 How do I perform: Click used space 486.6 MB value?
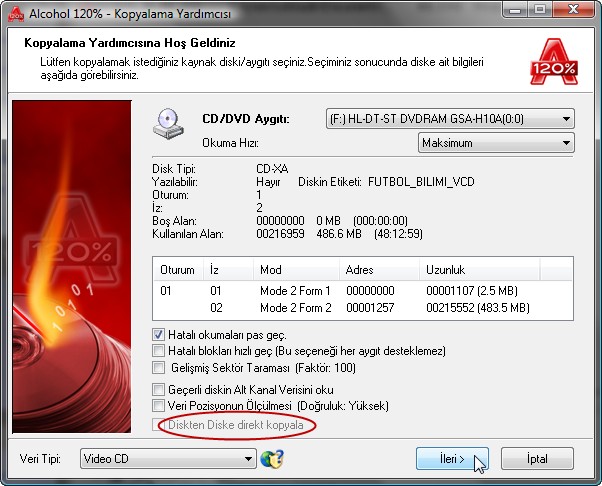339,234
